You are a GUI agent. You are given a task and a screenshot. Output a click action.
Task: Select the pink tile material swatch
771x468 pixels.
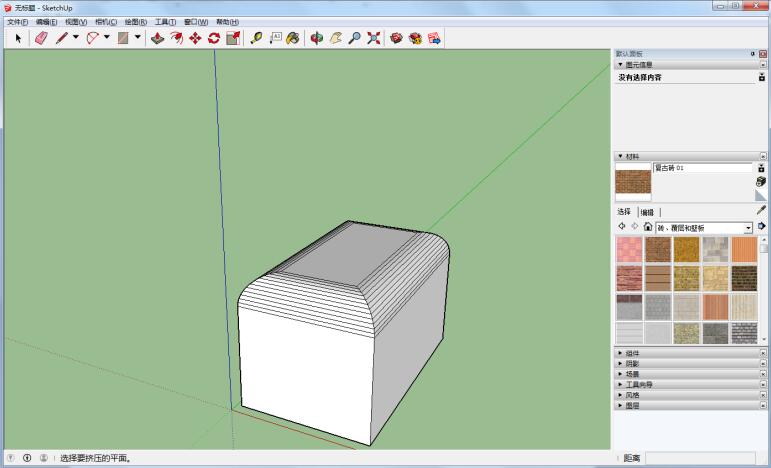pyautogui.click(x=629, y=249)
